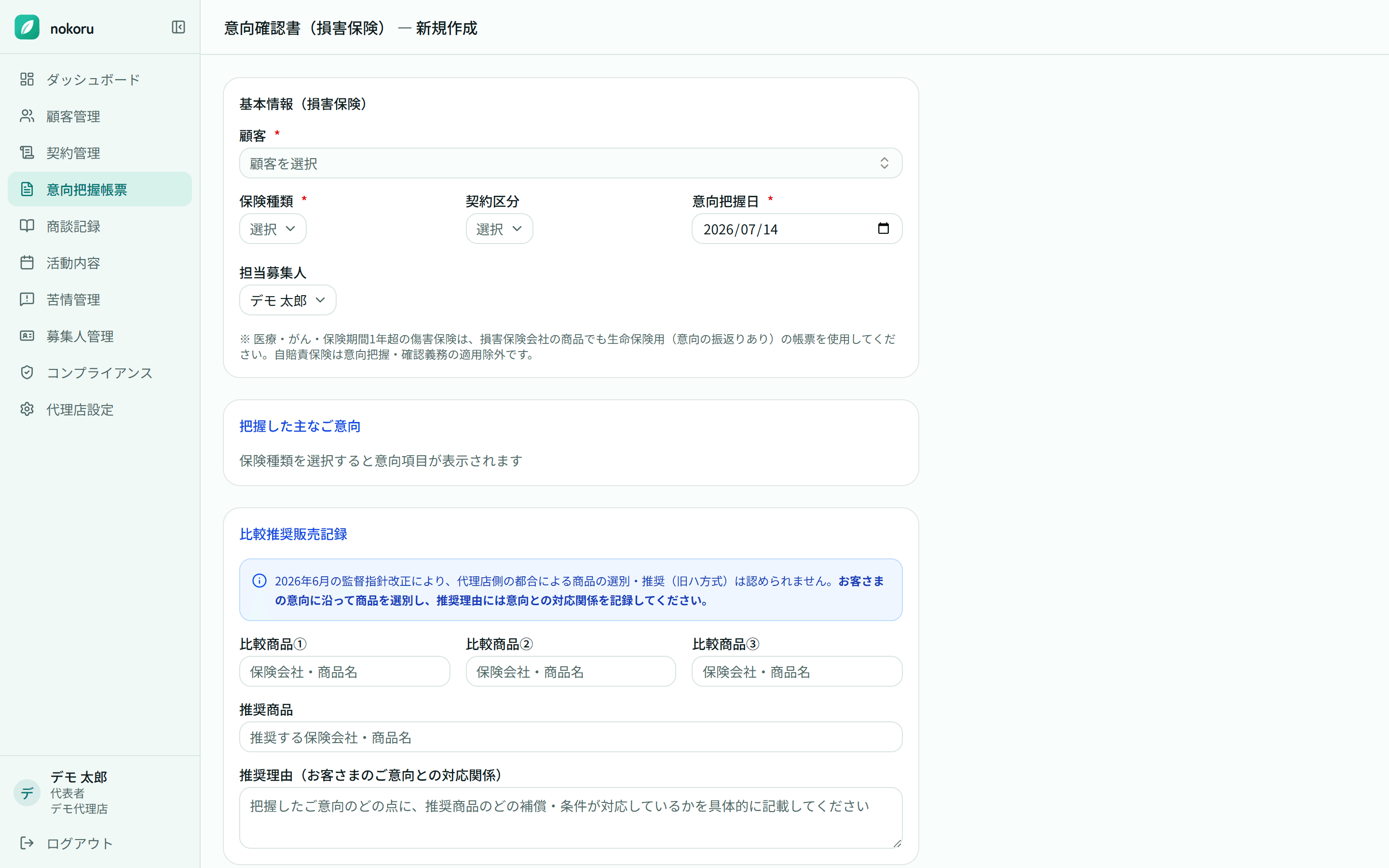1389x868 pixels.
Task: Click the up-down arrows in customer selector
Action: pyautogui.click(x=884, y=163)
